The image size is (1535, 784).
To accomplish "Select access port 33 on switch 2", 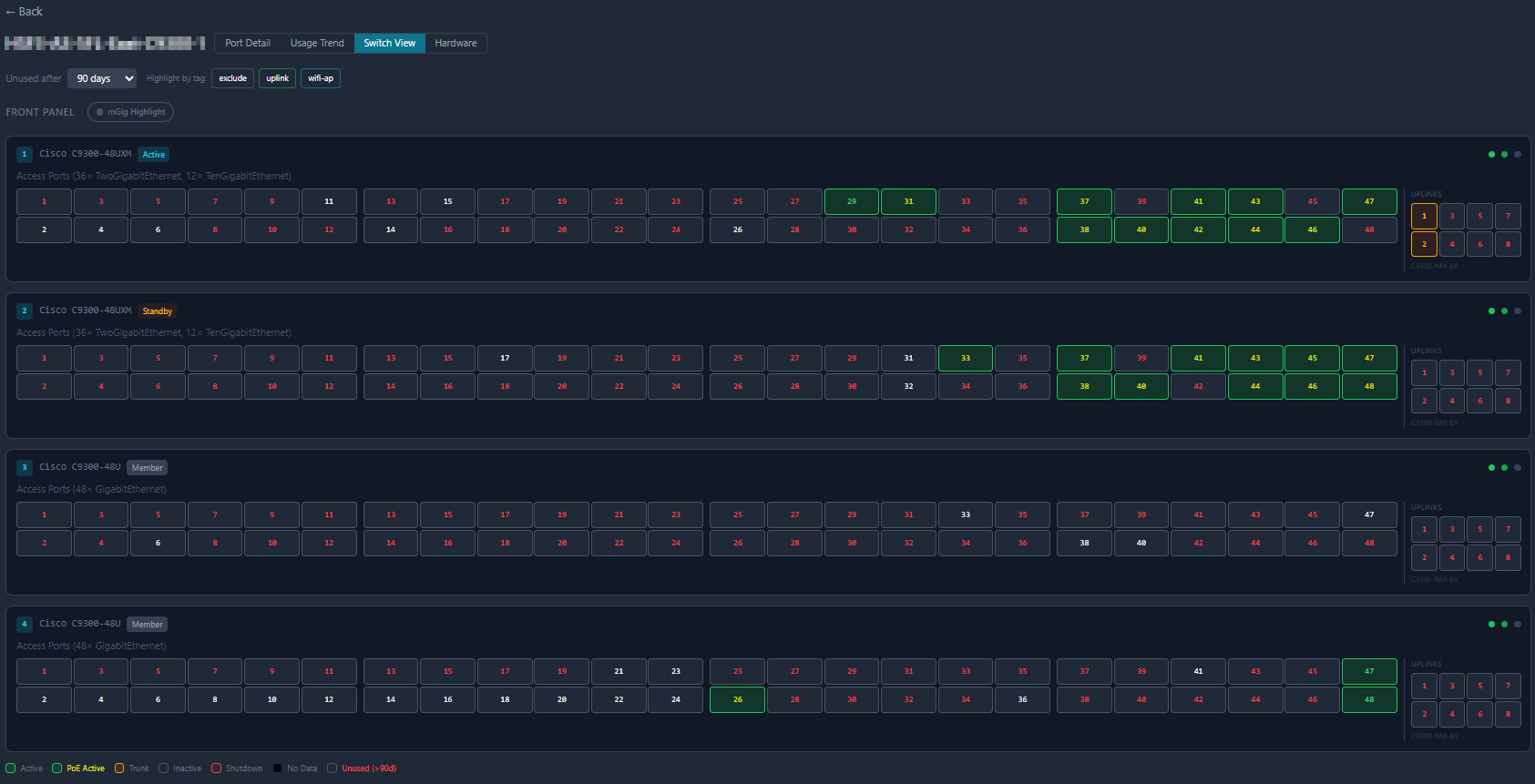I will pyautogui.click(x=966, y=358).
